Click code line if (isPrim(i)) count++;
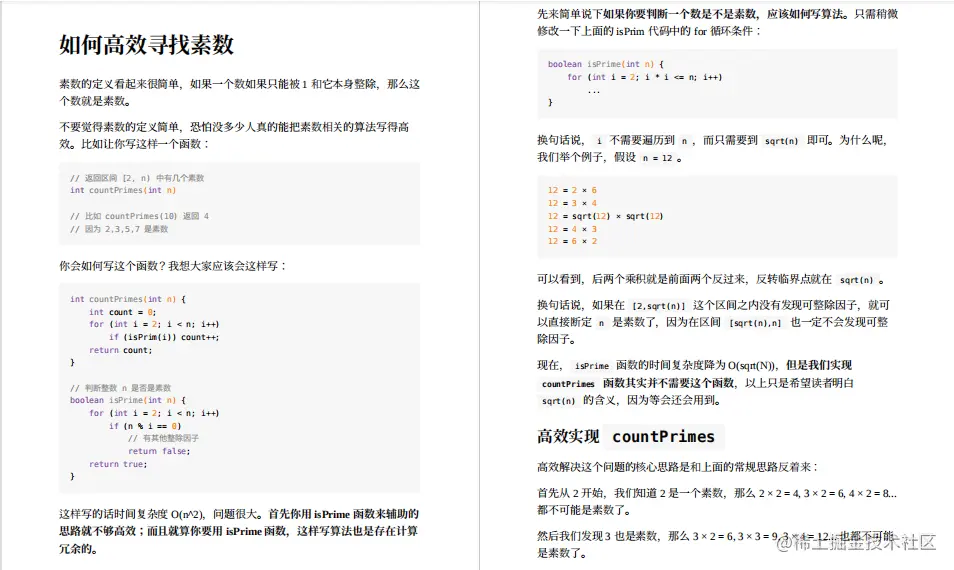Screen dimensions: 954x570 tap(164, 337)
